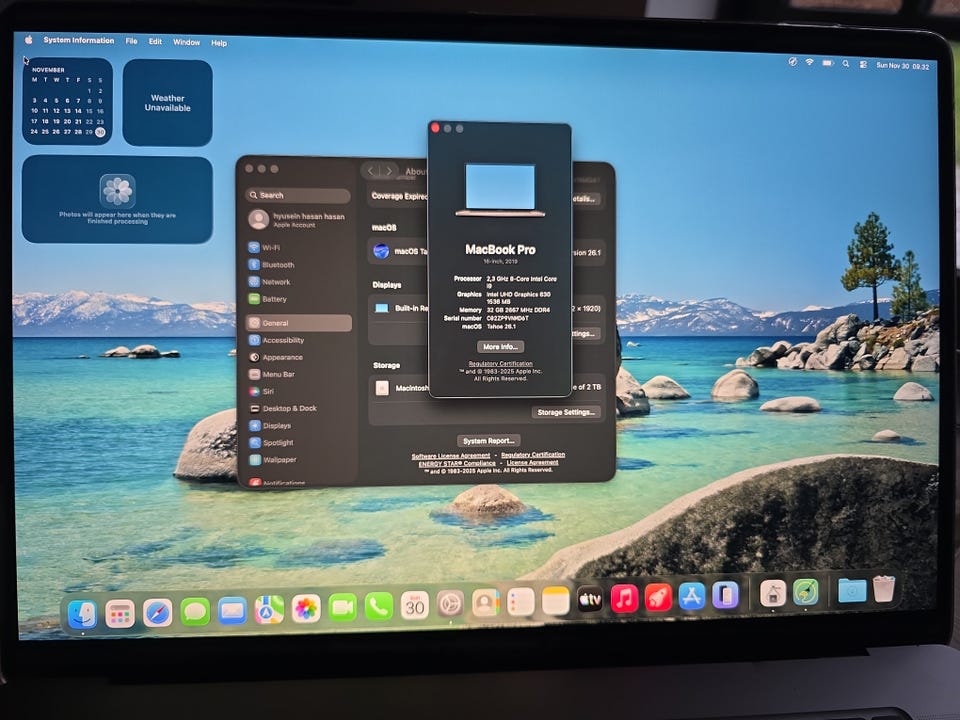The image size is (960, 720).
Task: Open the Notes app in the Dock
Action: tap(556, 601)
